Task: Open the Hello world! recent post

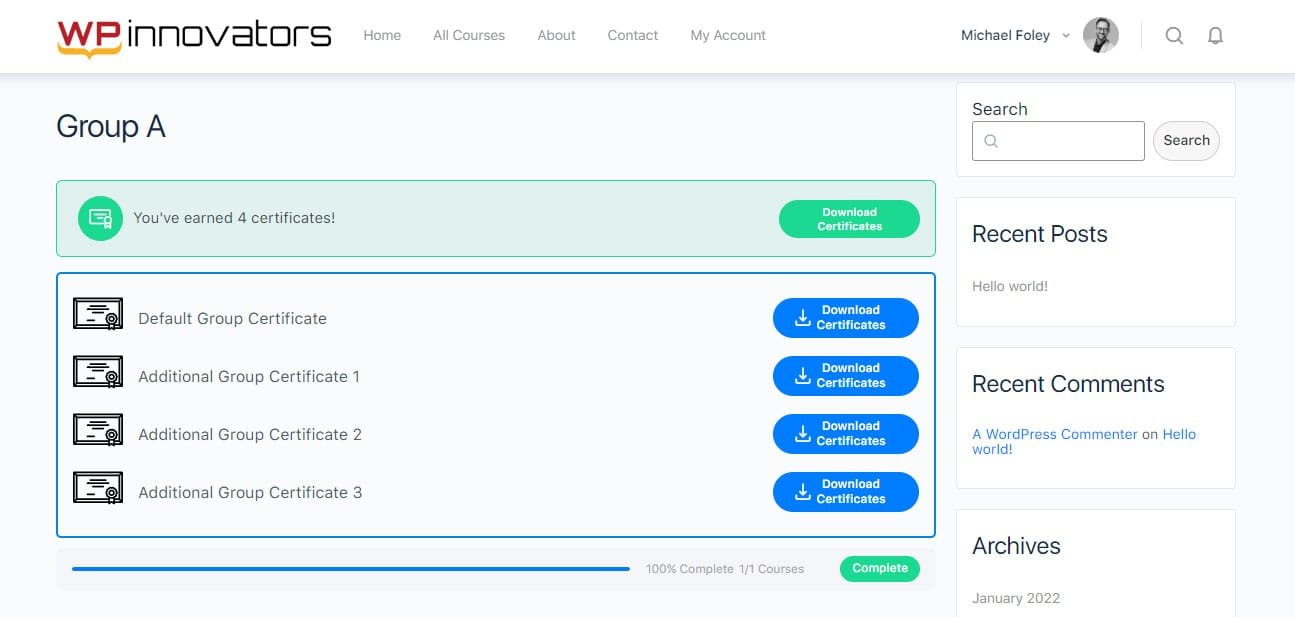Action: tap(1010, 286)
